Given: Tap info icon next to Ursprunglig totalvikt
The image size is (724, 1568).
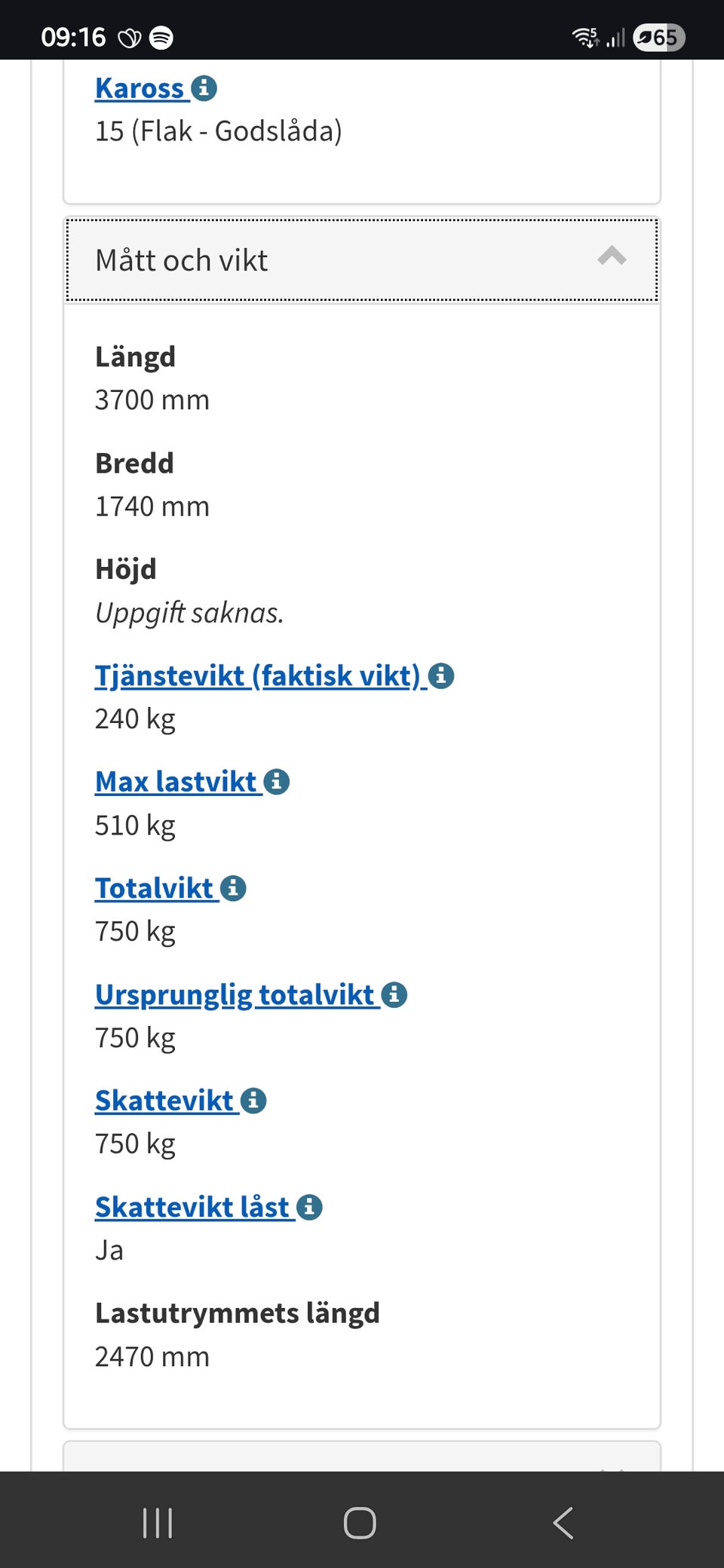Looking at the screenshot, I should pyautogui.click(x=394, y=994).
